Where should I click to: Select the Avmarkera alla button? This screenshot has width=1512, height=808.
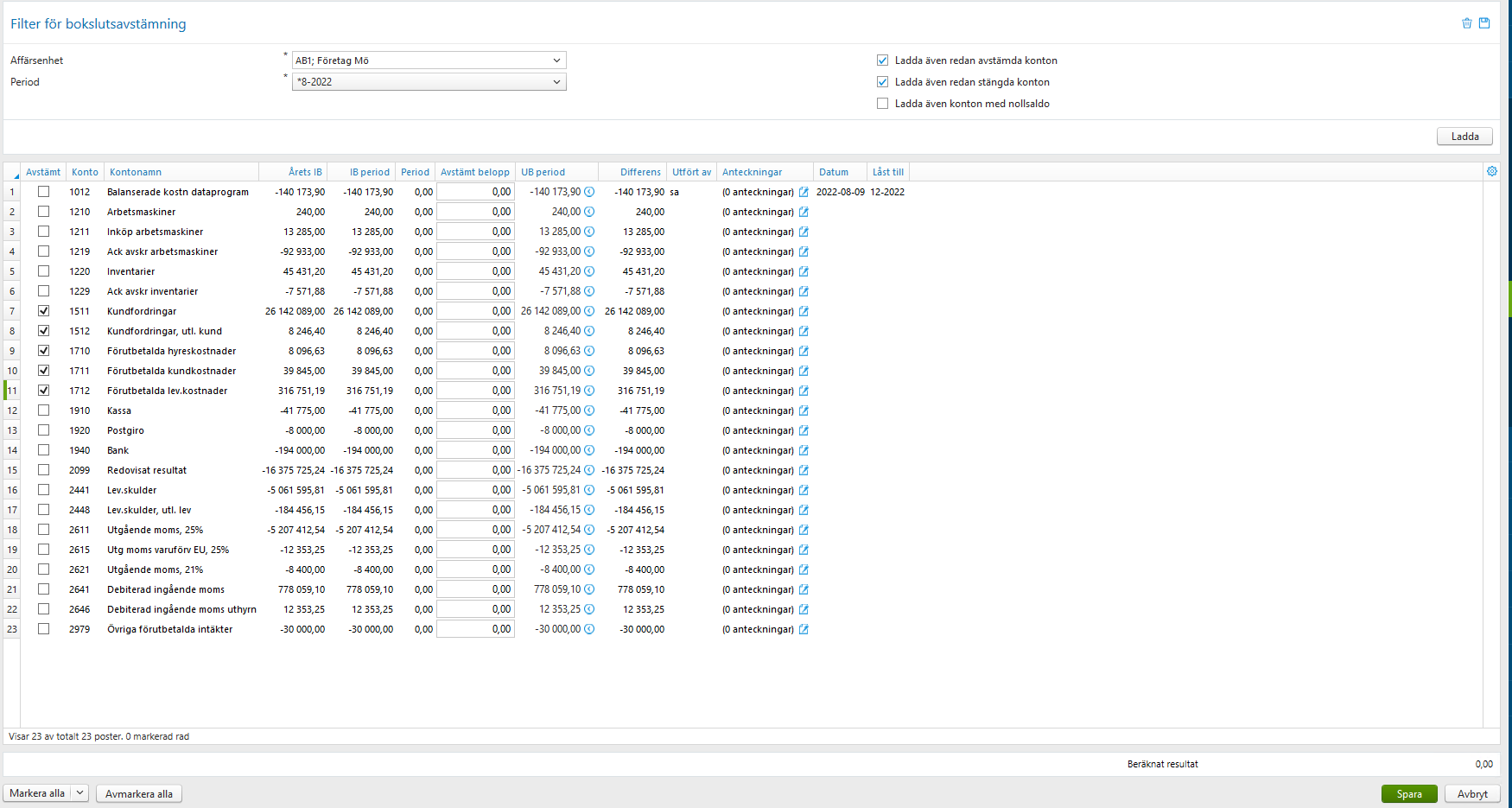[x=138, y=792]
